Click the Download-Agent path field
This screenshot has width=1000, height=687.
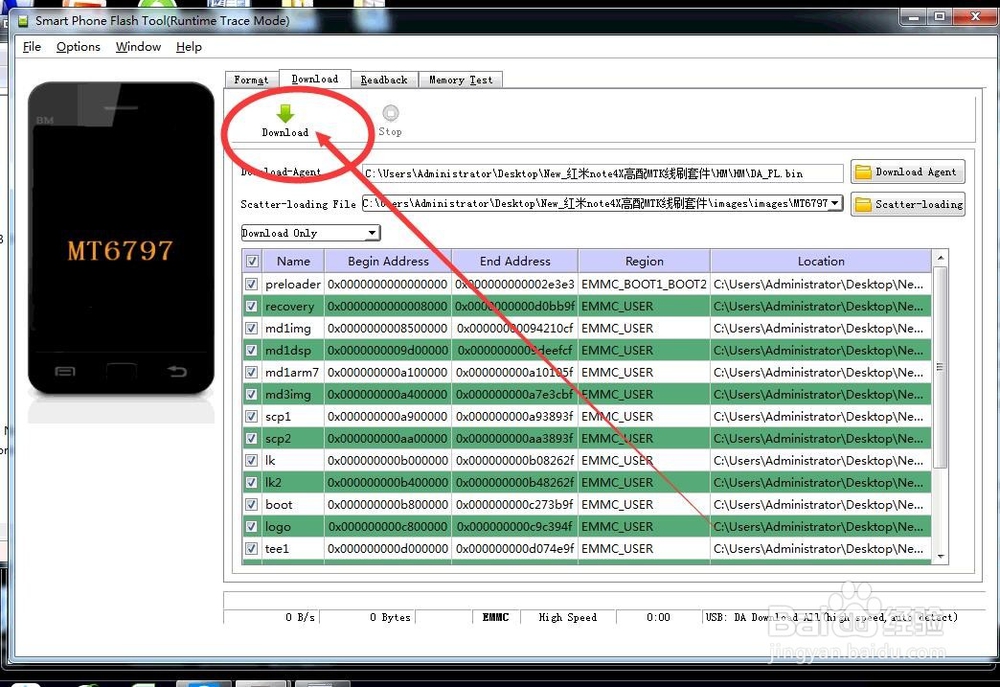(603, 173)
